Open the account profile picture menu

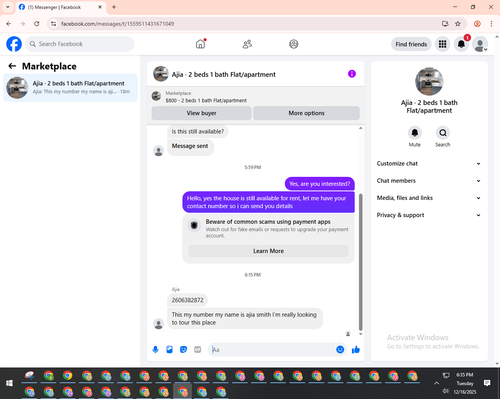click(x=480, y=44)
